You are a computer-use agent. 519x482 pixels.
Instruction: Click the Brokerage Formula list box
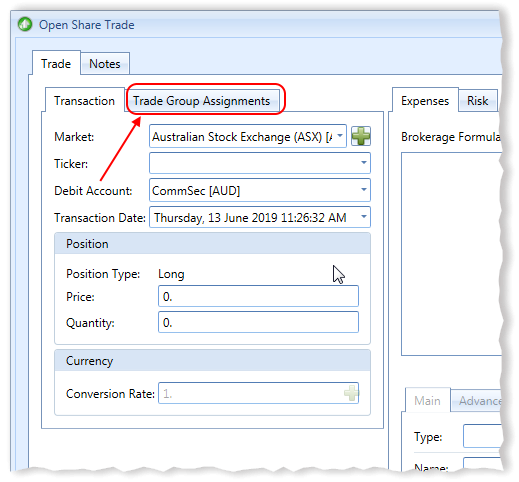[452, 254]
